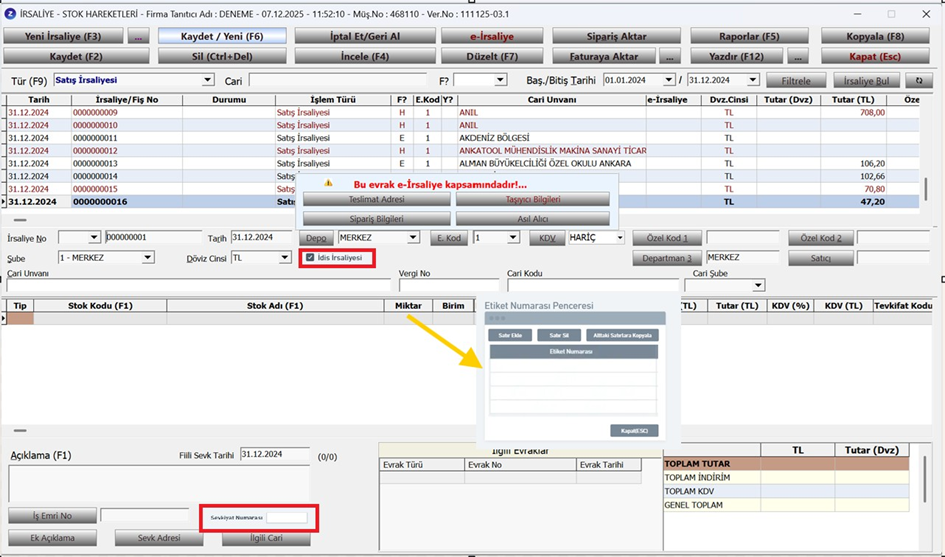The image size is (945, 557).
Task: Click Alttaki Satırlara Kopyala button
Action: click(623, 335)
